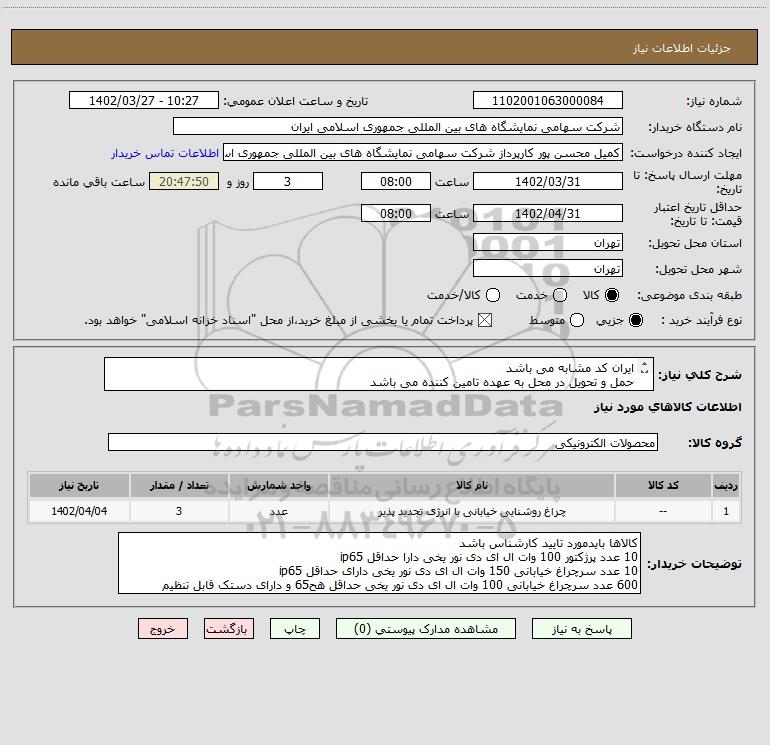Click the item name چراغ روشنایی خیابانی cell
This screenshot has width=770, height=745.
point(471,511)
